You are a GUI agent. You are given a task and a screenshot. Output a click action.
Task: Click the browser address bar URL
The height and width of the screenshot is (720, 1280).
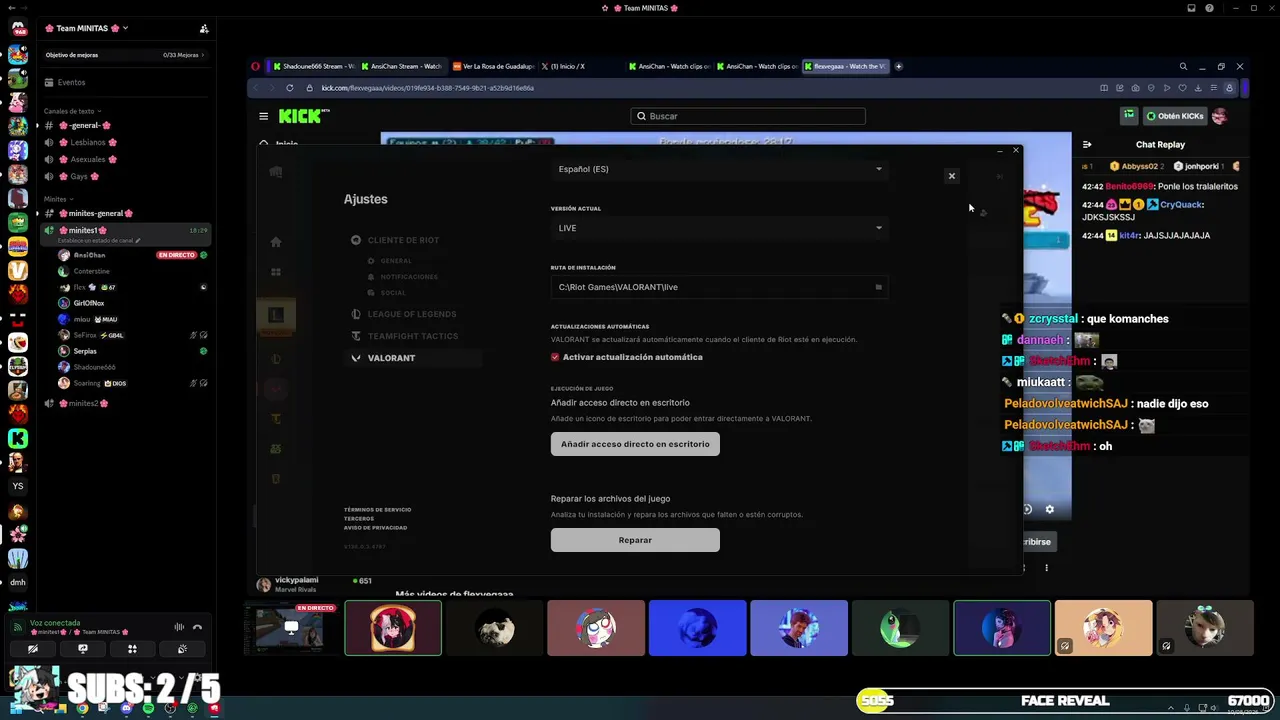(427, 88)
